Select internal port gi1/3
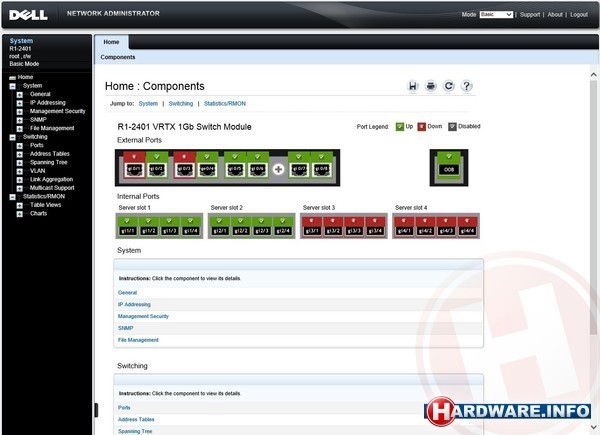 click(170, 226)
